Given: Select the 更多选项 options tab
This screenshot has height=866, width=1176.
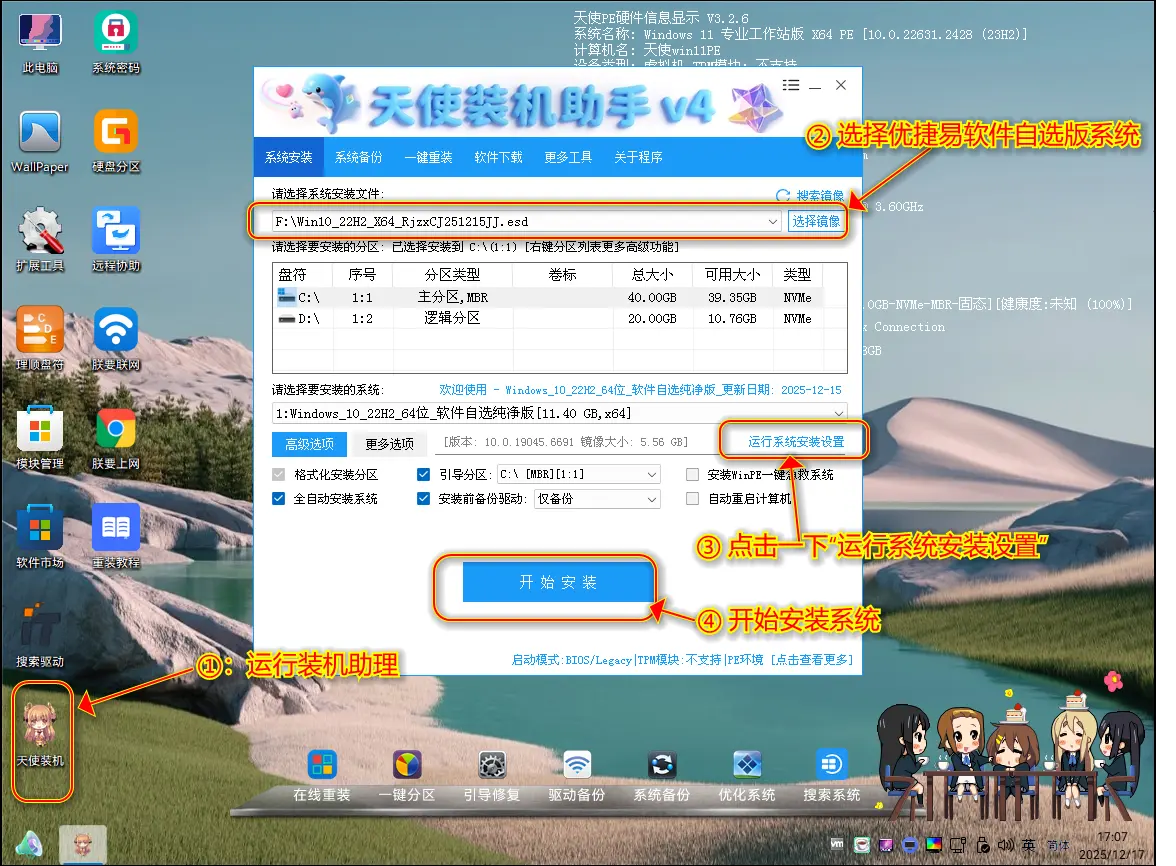Looking at the screenshot, I should click(x=389, y=445).
